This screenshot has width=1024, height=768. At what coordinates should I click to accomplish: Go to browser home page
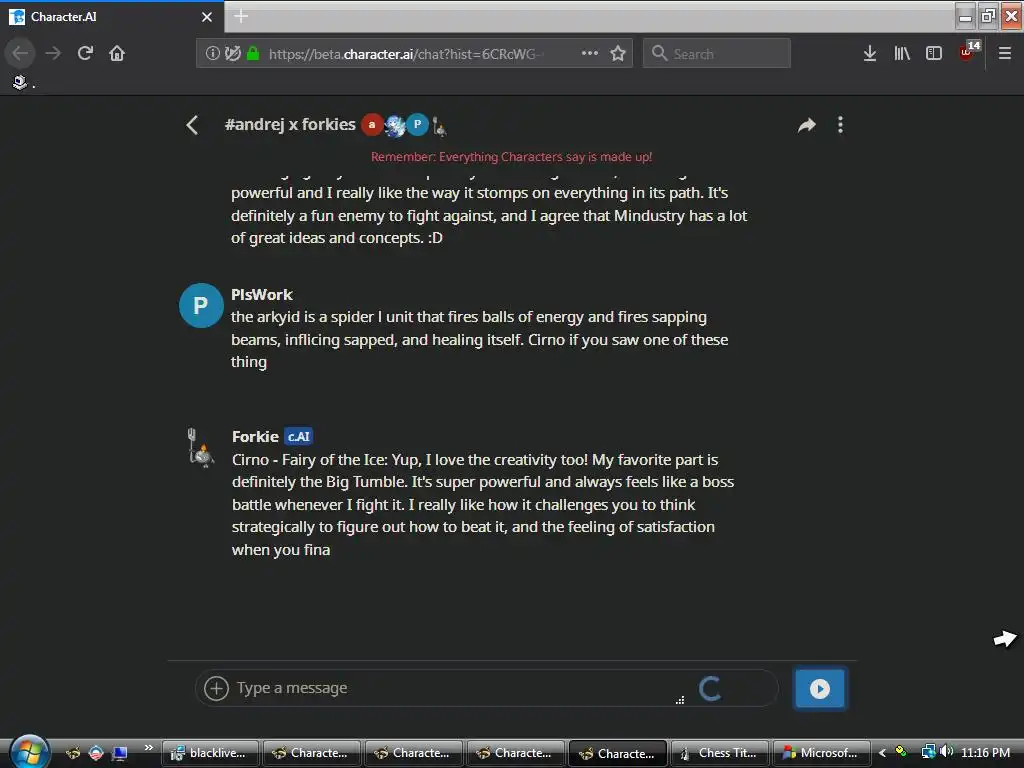117,53
